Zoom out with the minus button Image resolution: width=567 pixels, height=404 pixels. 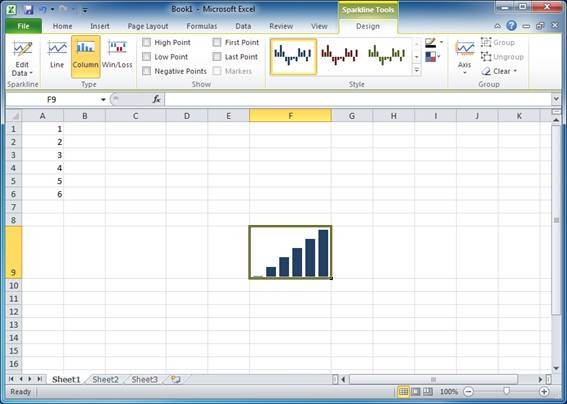tap(469, 391)
